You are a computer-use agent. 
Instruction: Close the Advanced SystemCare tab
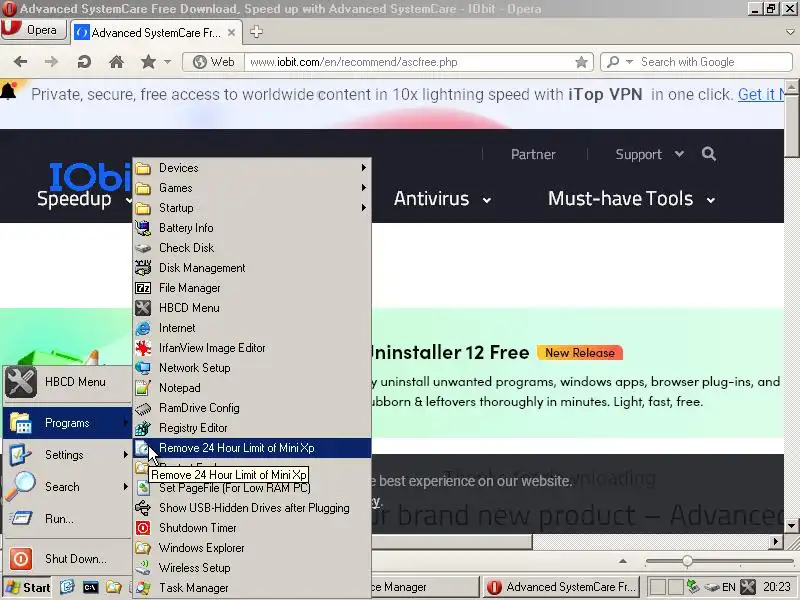231,33
